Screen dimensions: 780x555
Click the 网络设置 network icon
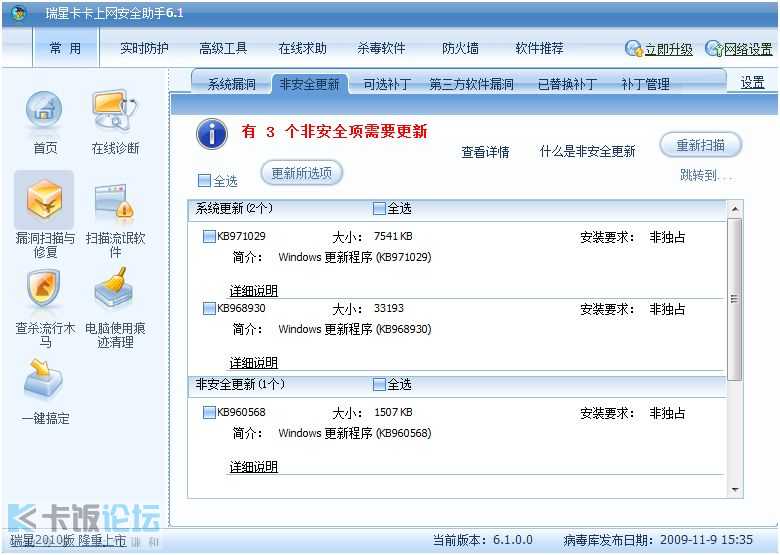714,48
